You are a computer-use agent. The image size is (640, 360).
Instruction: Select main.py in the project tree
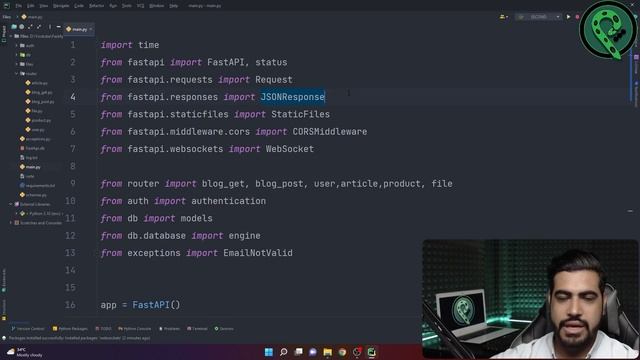(30, 167)
